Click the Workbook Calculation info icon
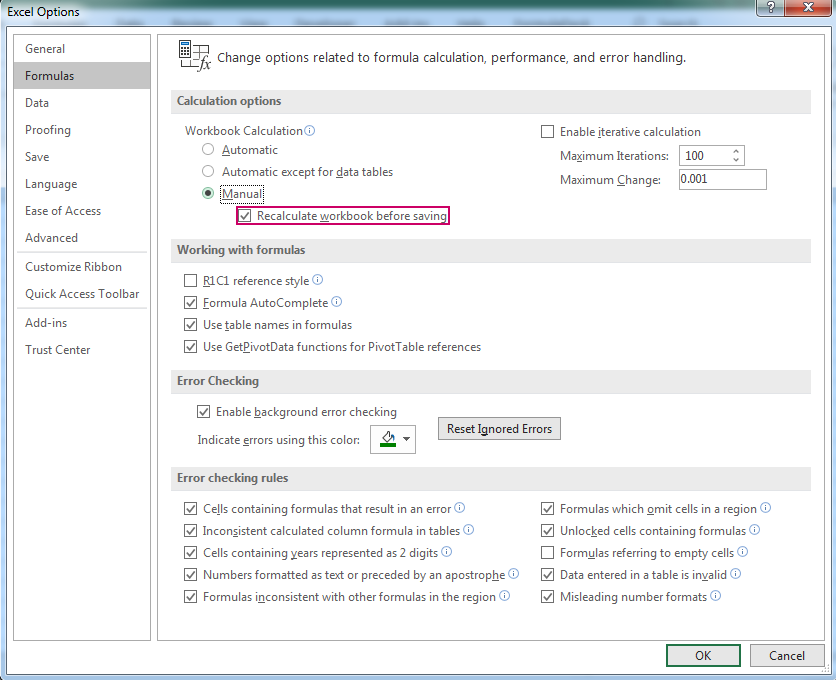Viewport: 836px width, 680px height. pyautogui.click(x=309, y=130)
